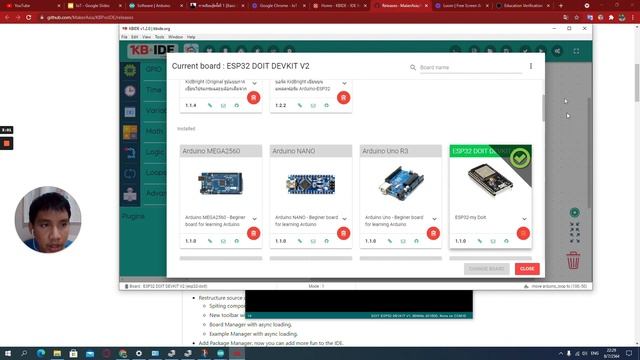
Task: Remove the Arduino MEGA2560 board
Action: click(x=253, y=233)
